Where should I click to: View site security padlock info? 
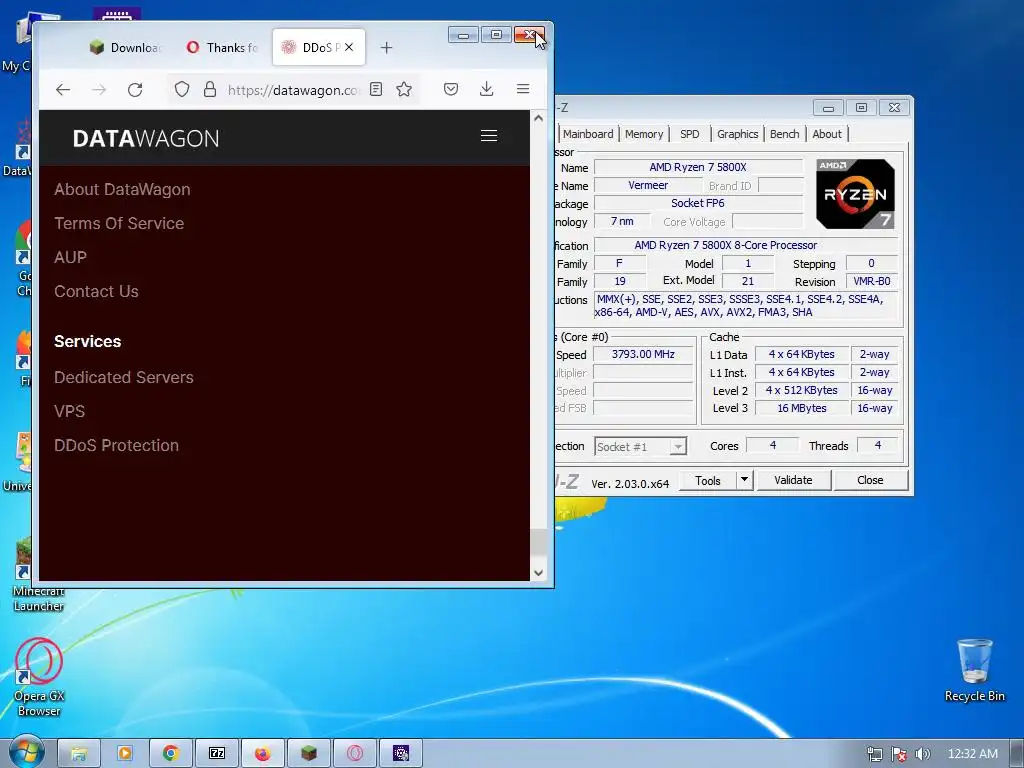click(x=210, y=89)
